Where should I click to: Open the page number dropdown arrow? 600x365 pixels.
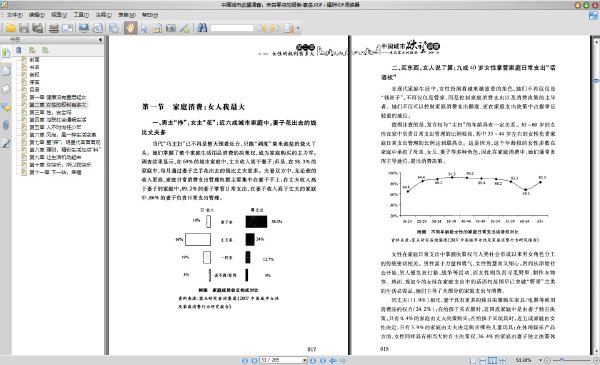(x=305, y=360)
